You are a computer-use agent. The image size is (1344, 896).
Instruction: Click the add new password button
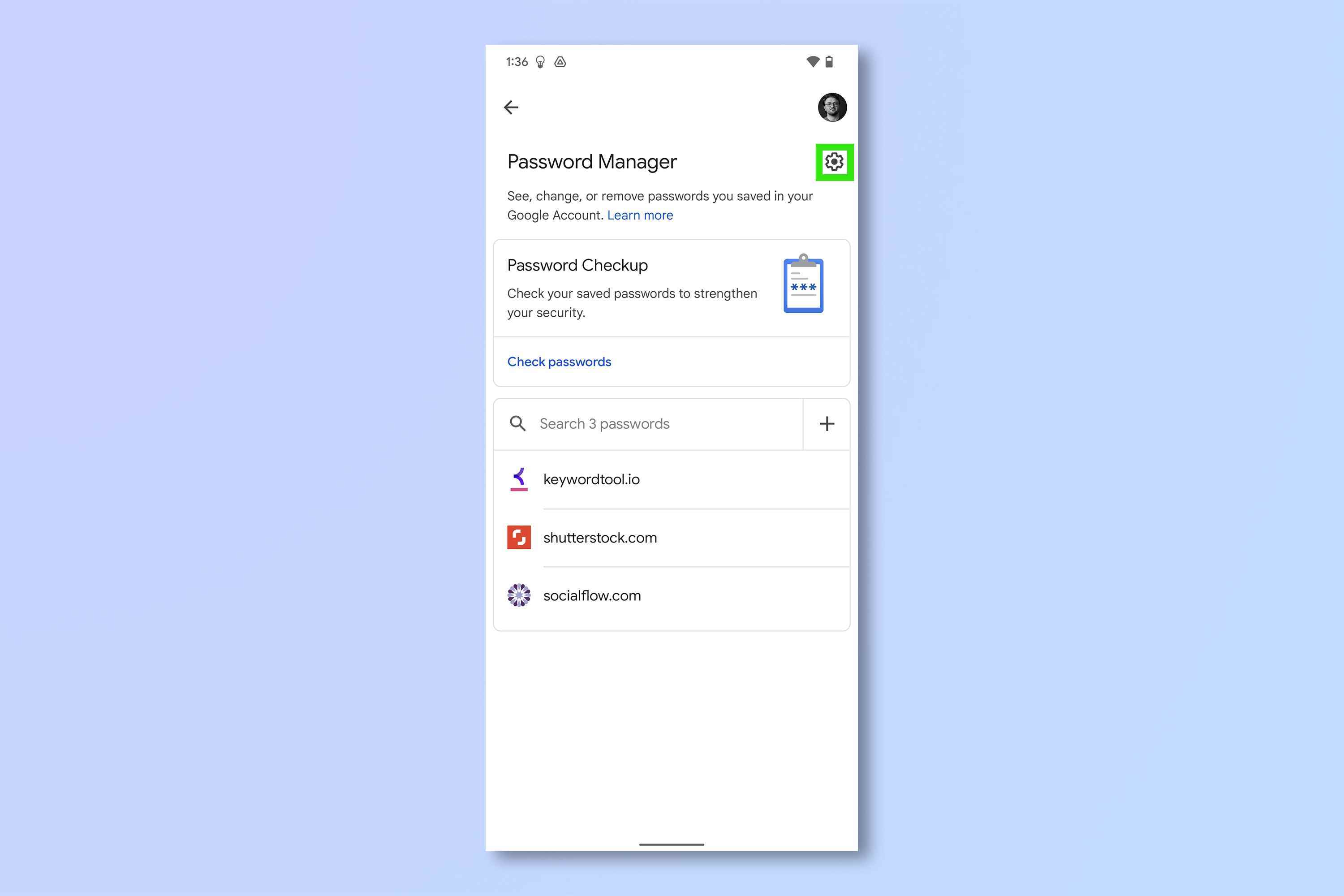pyautogui.click(x=826, y=423)
